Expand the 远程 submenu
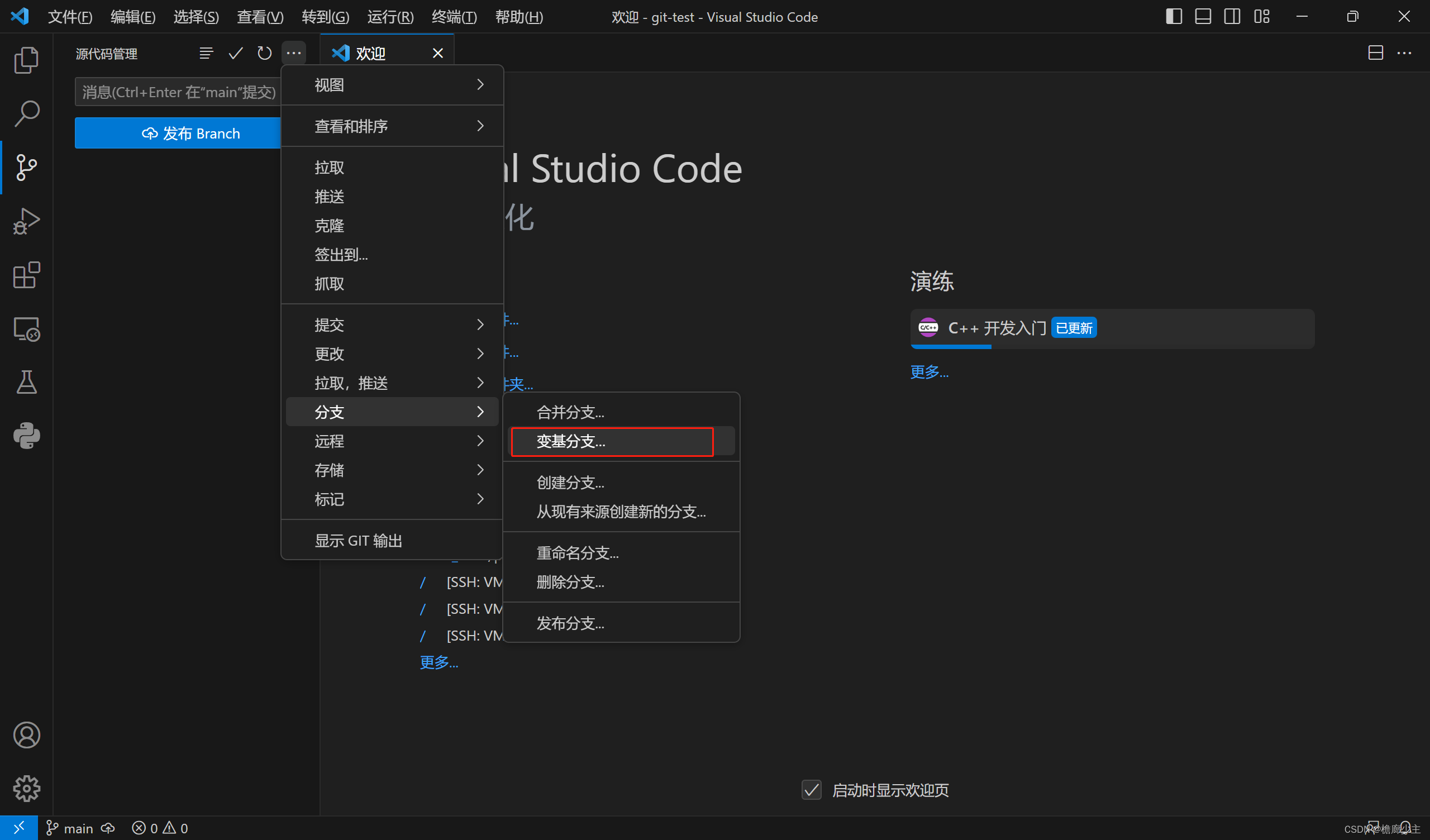The image size is (1430, 840). [392, 441]
